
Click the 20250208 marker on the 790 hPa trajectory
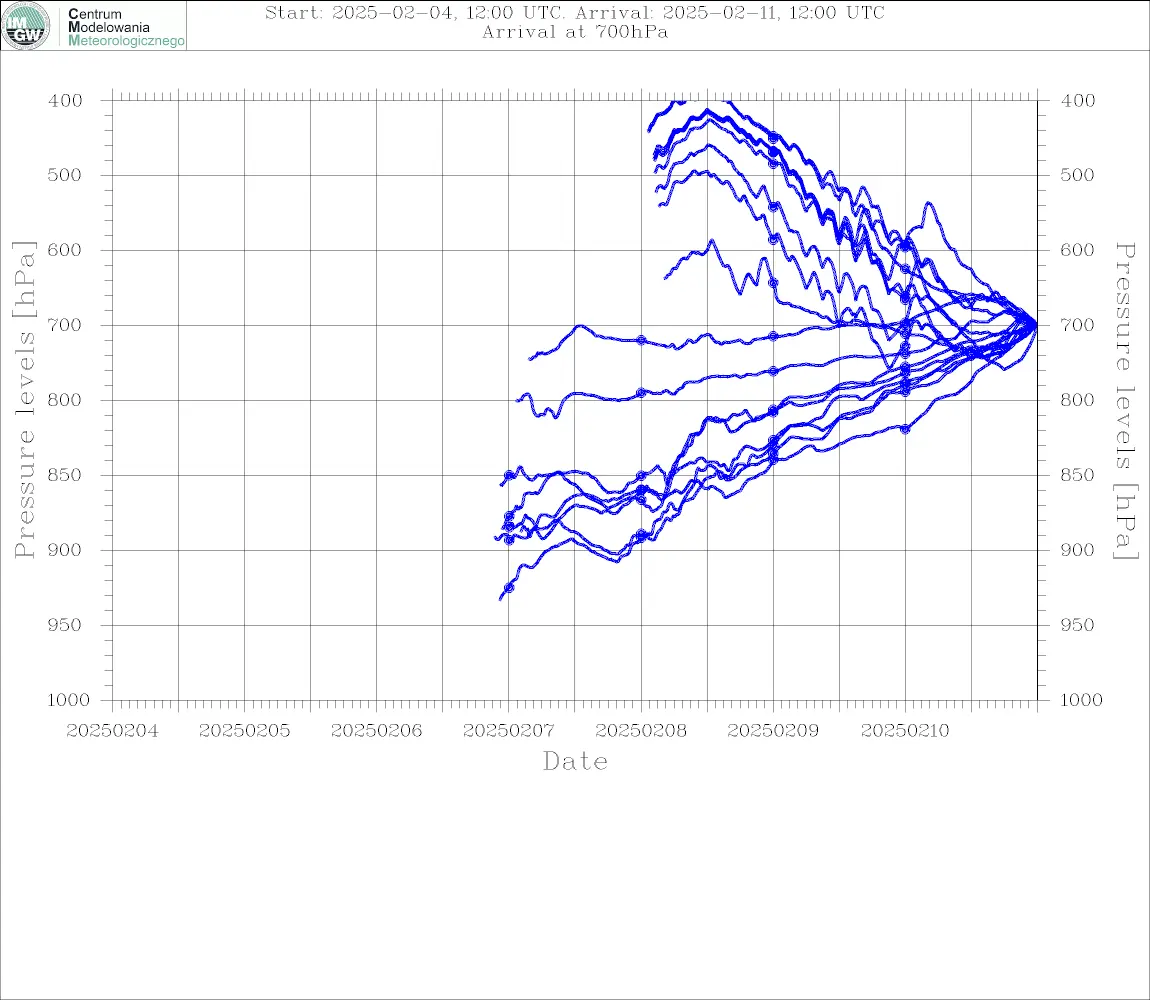pyautogui.click(x=641, y=393)
